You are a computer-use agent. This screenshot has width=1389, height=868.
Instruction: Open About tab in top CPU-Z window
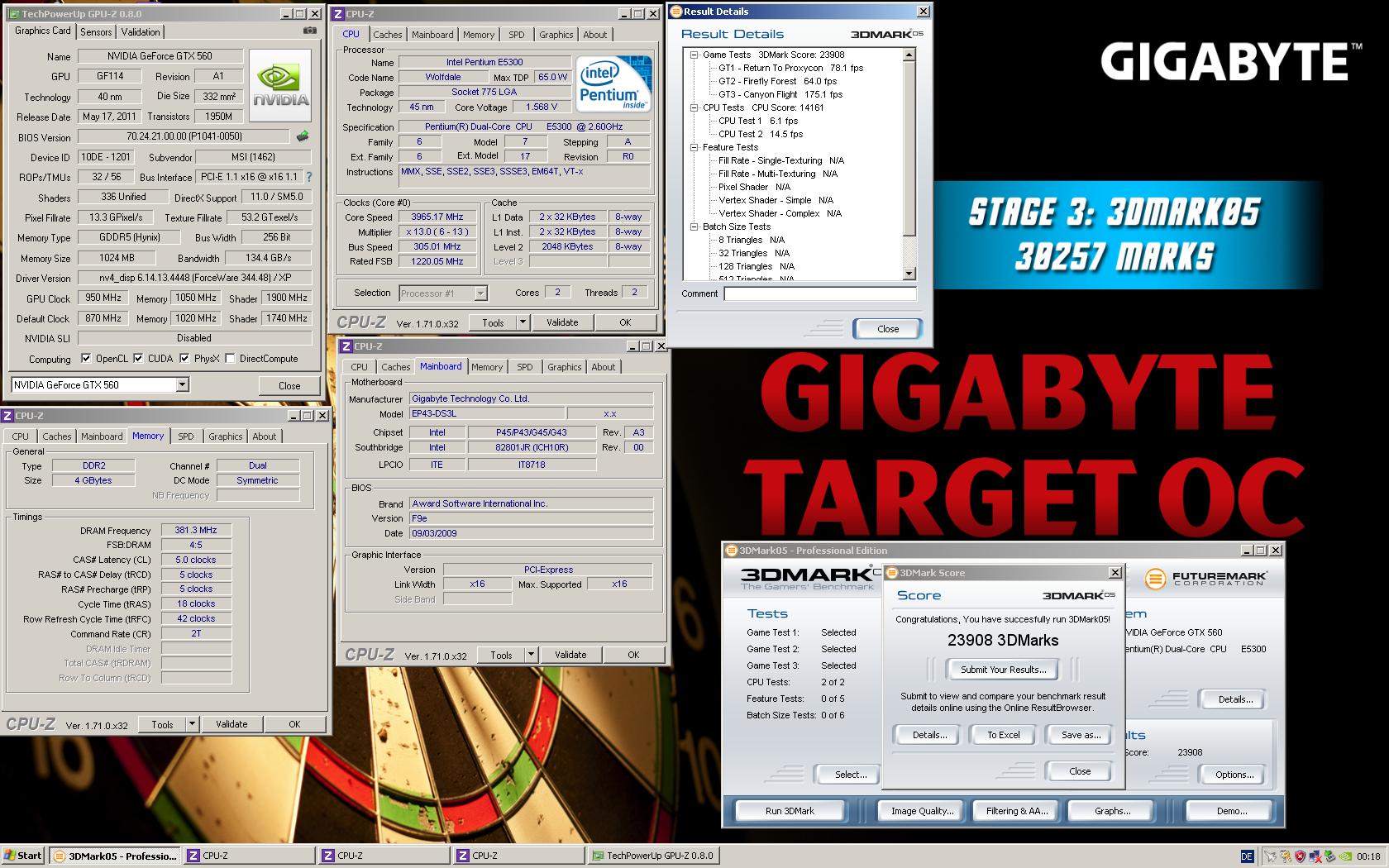(594, 35)
